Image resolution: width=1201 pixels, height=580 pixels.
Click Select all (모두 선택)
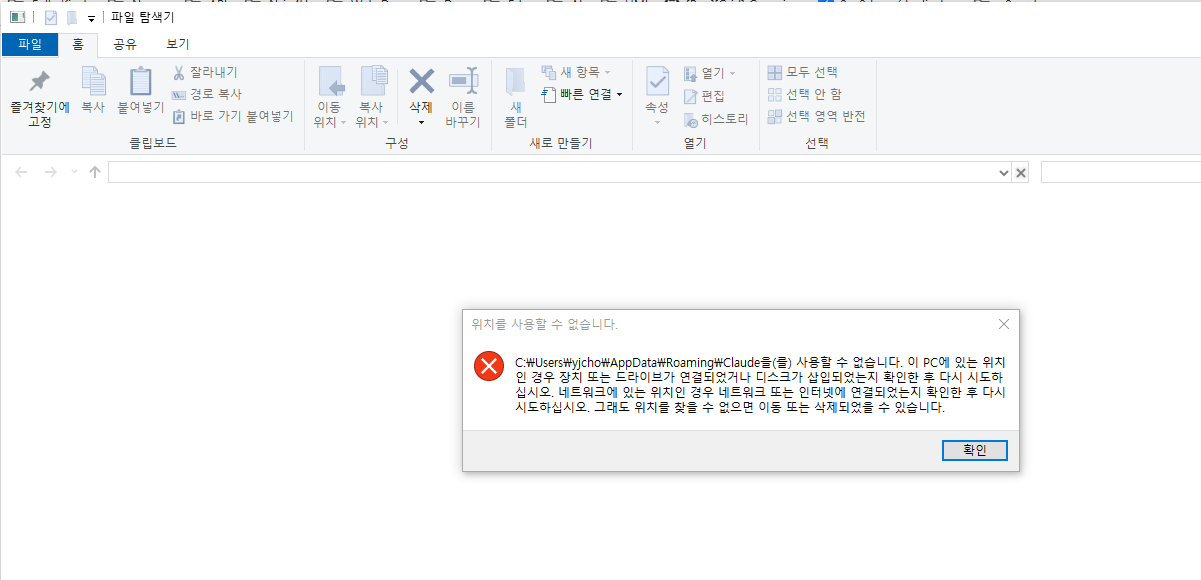[803, 72]
